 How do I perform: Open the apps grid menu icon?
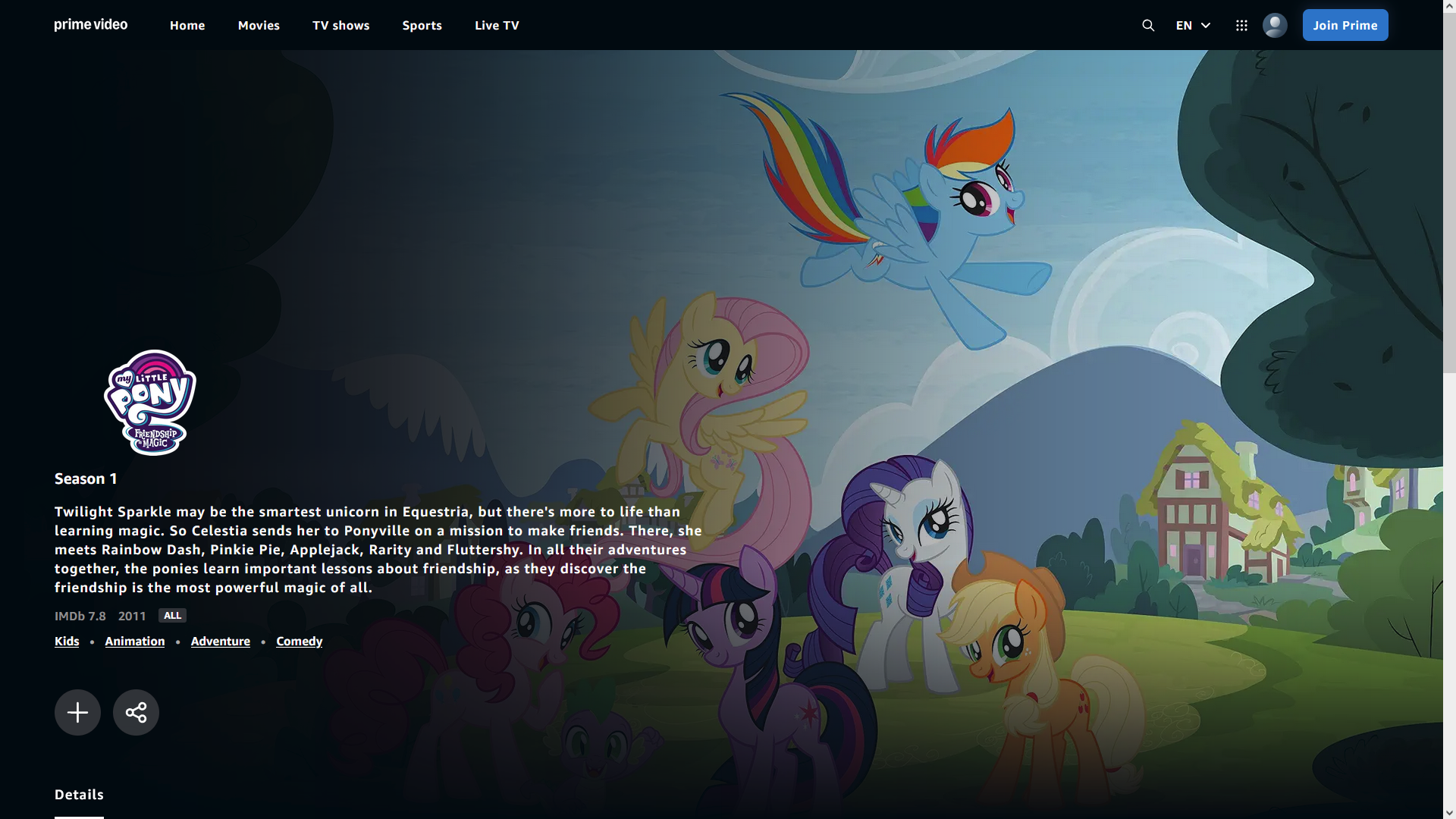[x=1241, y=25]
